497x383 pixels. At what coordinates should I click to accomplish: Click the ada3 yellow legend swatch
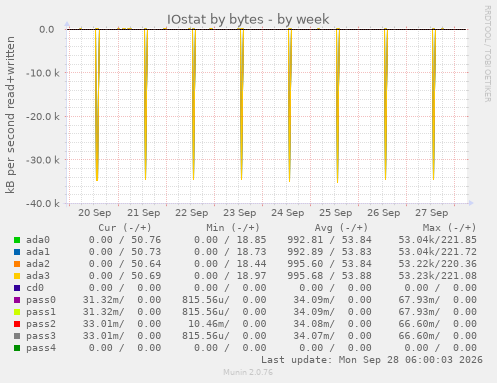(x=17, y=276)
